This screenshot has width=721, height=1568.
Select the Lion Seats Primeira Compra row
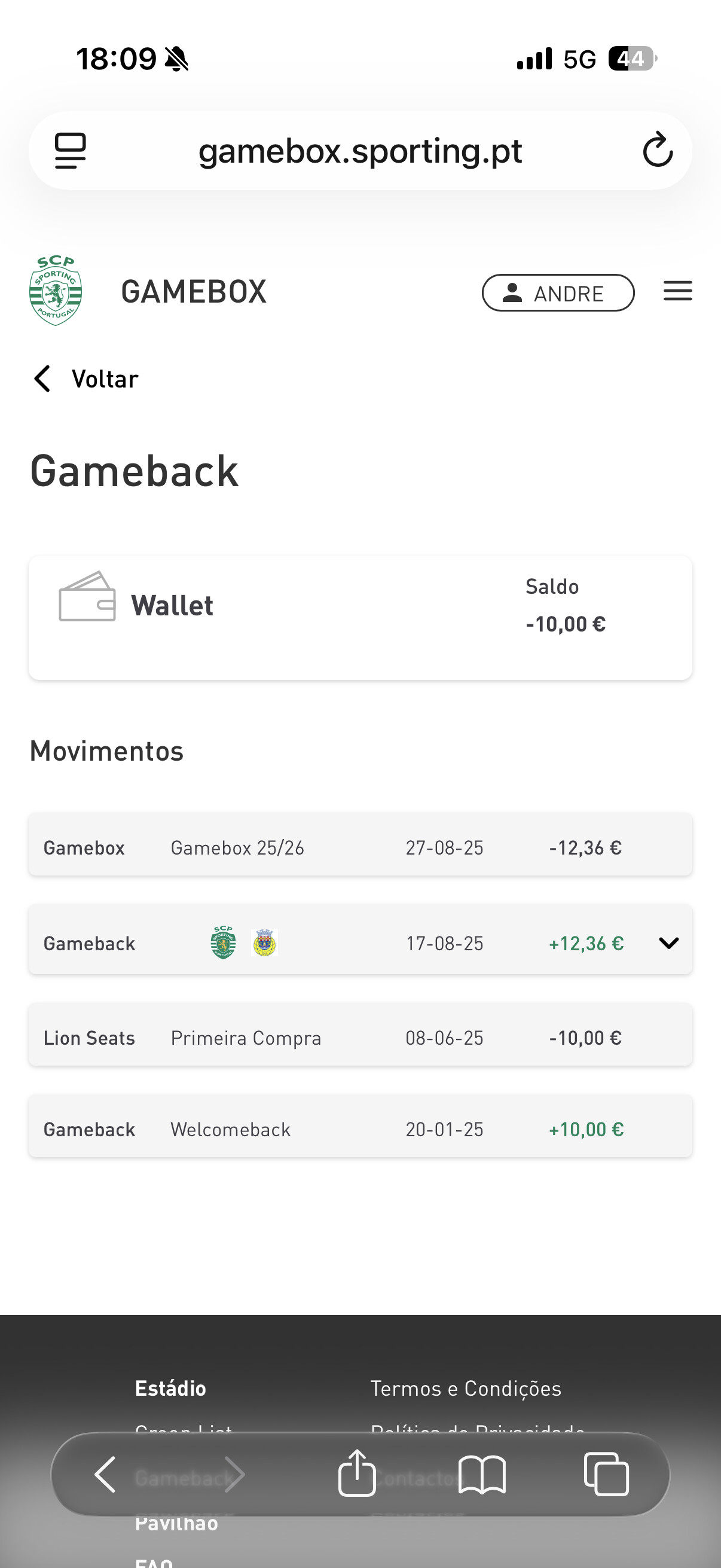click(x=359, y=1037)
